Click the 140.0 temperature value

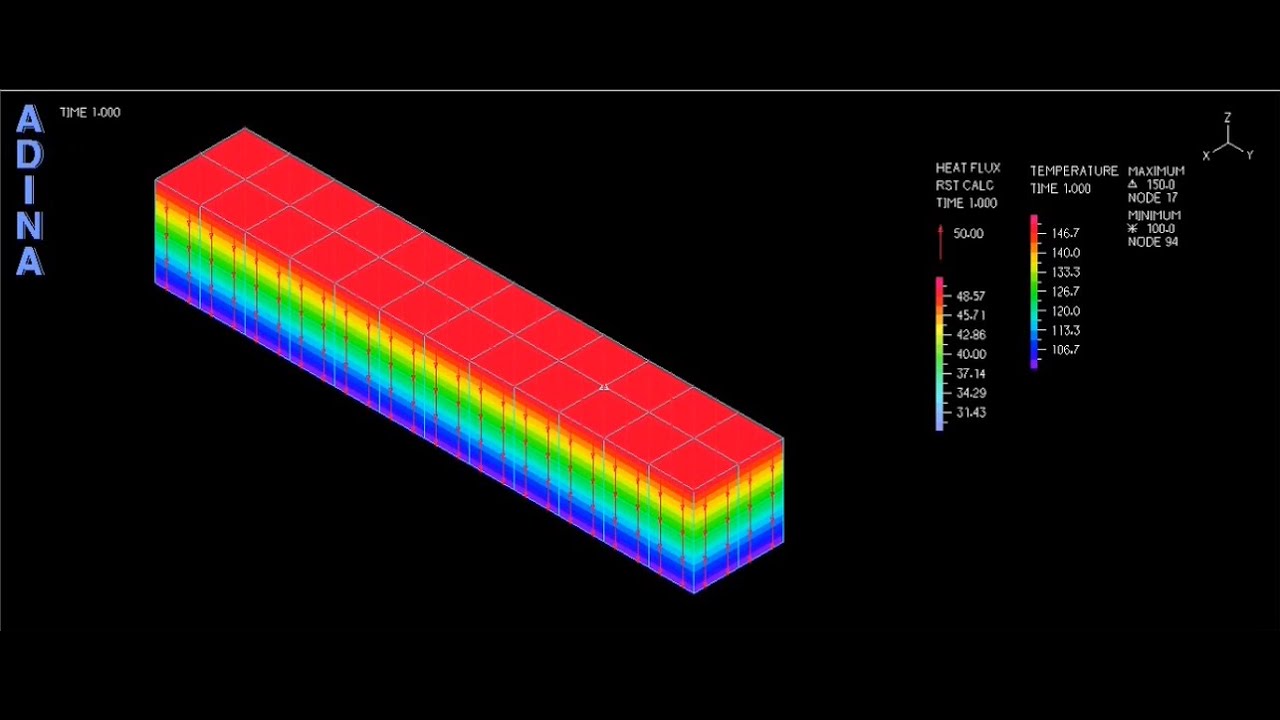(x=1065, y=253)
